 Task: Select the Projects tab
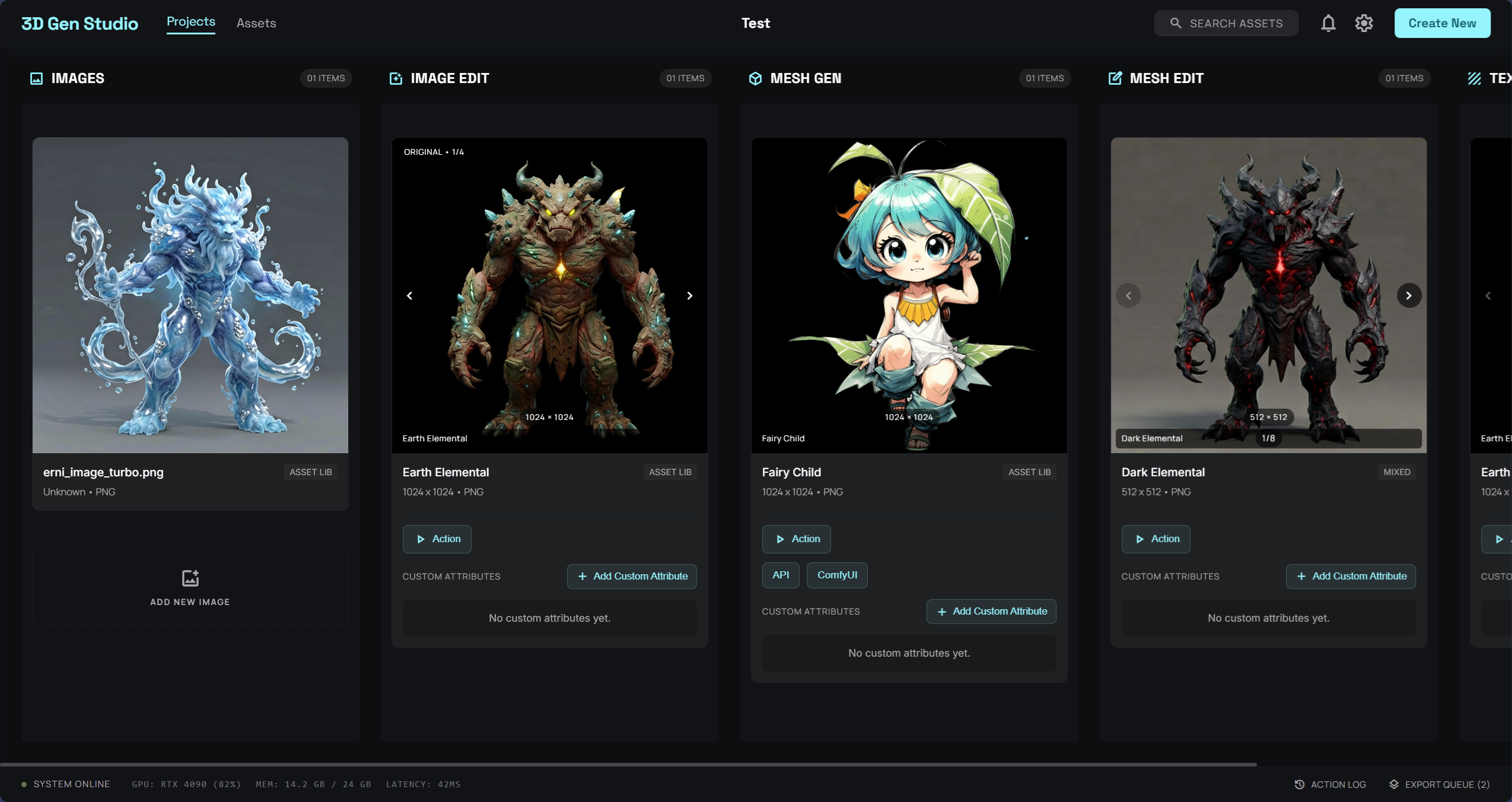point(190,21)
